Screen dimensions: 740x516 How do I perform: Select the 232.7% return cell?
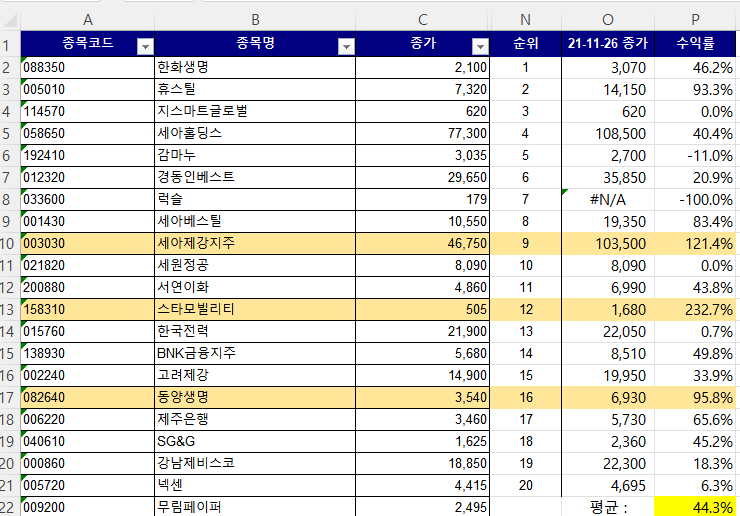[x=695, y=310]
